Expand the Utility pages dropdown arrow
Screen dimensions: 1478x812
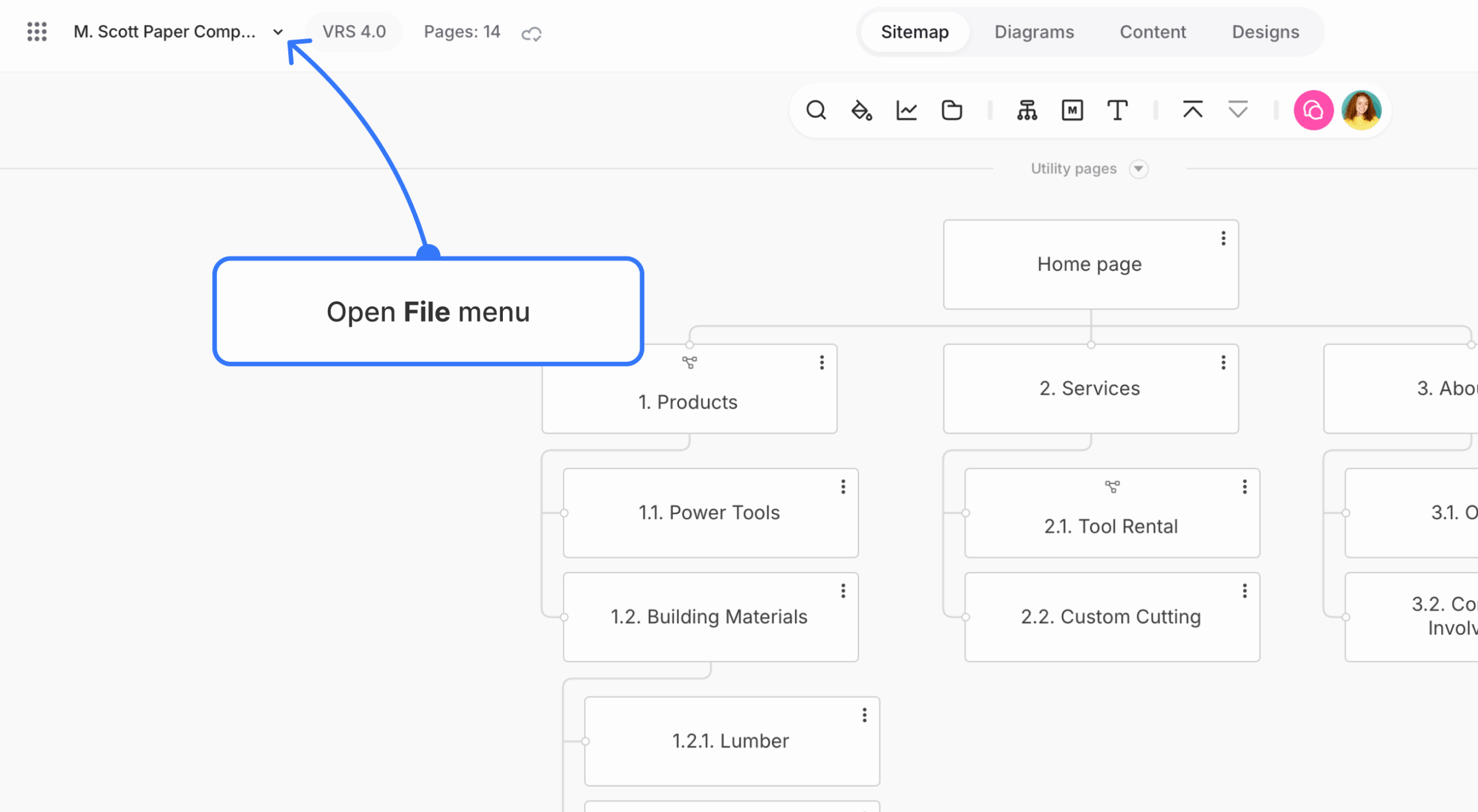[1139, 169]
